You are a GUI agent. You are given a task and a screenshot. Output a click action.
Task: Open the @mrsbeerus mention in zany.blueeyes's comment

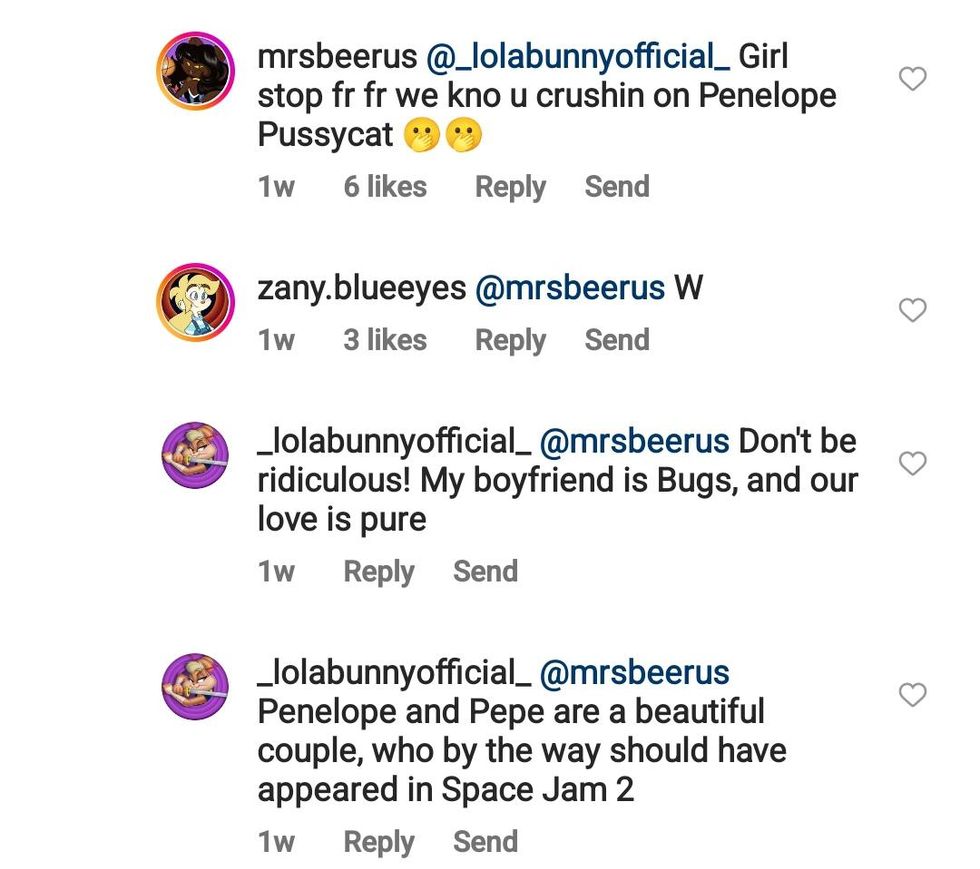pyautogui.click(x=569, y=289)
